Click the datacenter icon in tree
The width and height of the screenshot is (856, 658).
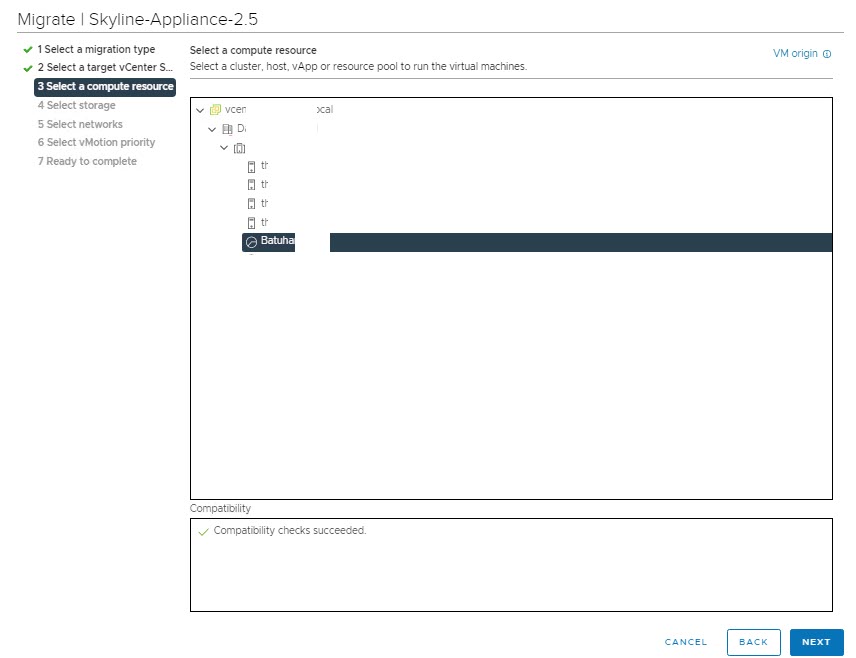tap(227, 129)
